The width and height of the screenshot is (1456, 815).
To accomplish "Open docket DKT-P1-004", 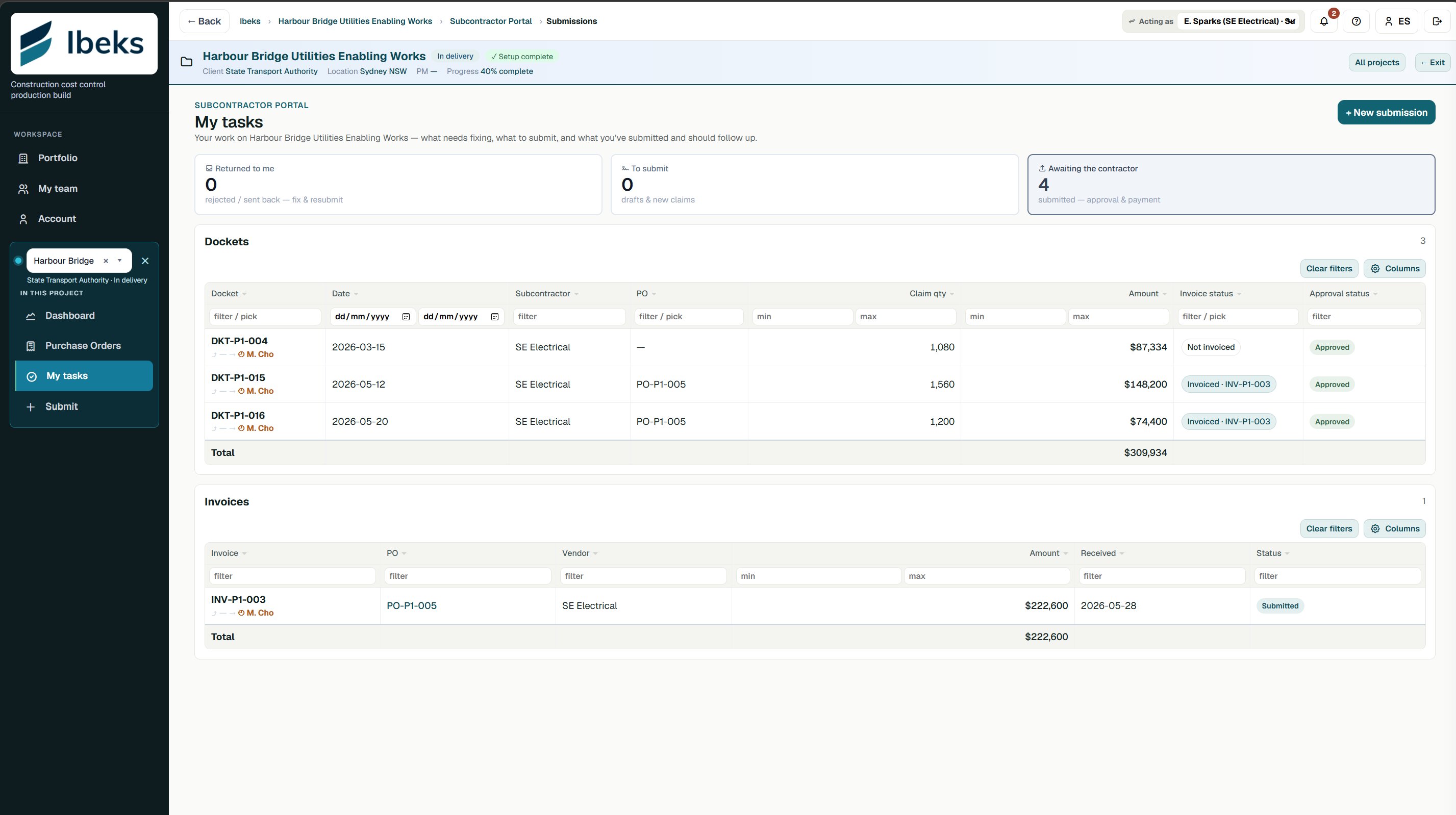I will tap(239, 341).
